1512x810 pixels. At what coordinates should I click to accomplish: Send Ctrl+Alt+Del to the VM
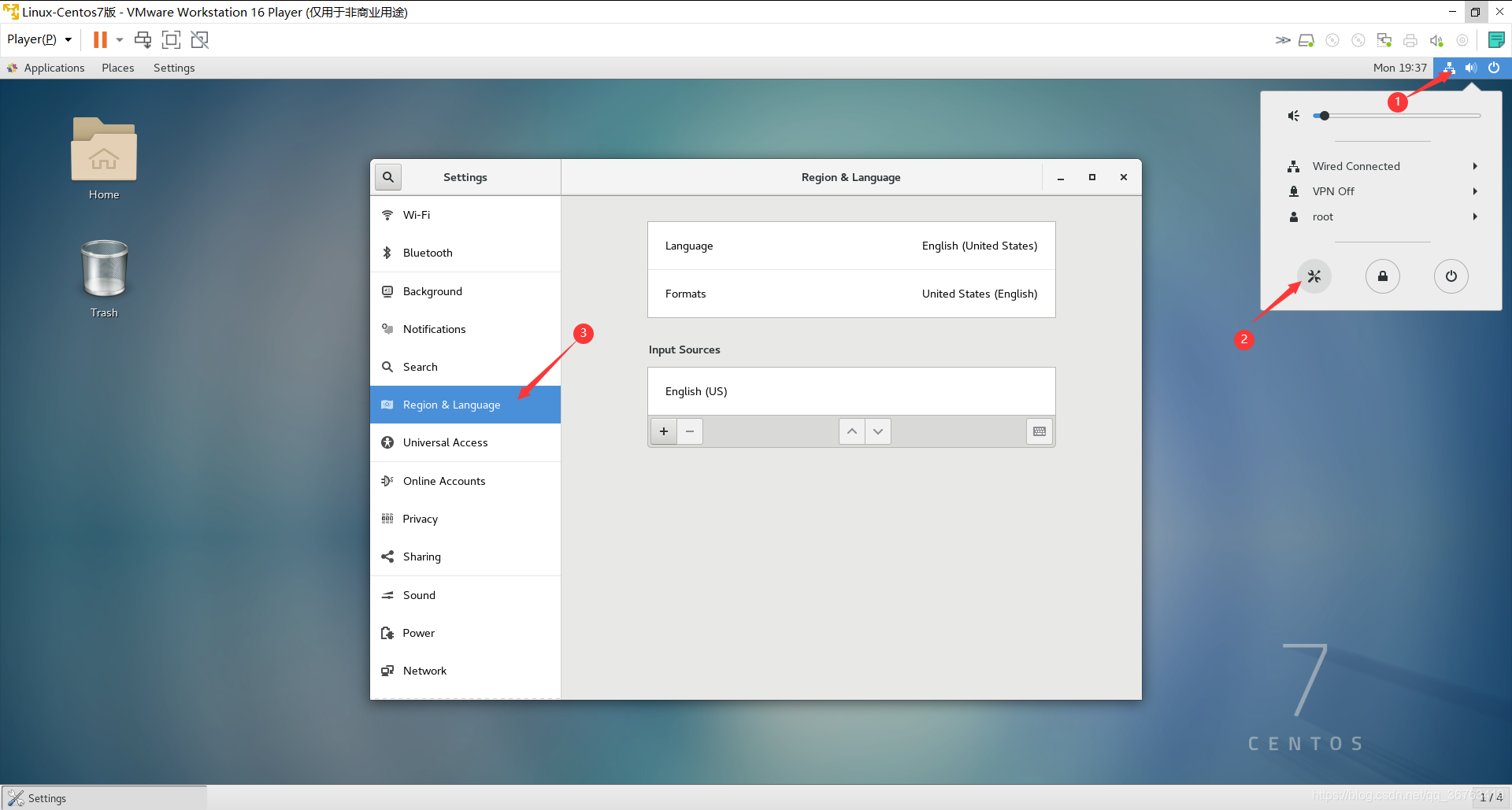pyautogui.click(x=143, y=39)
